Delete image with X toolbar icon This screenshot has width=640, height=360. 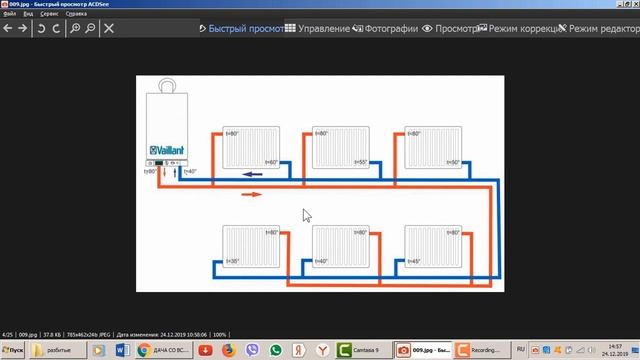point(109,28)
